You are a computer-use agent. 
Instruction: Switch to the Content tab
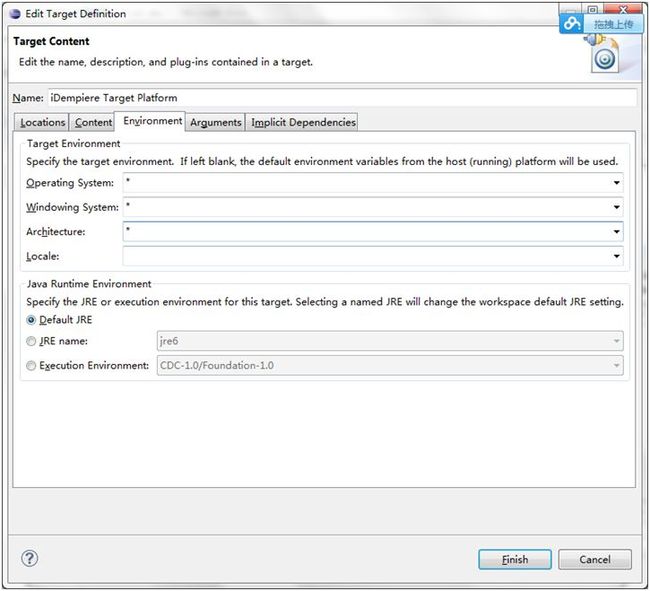click(93, 122)
